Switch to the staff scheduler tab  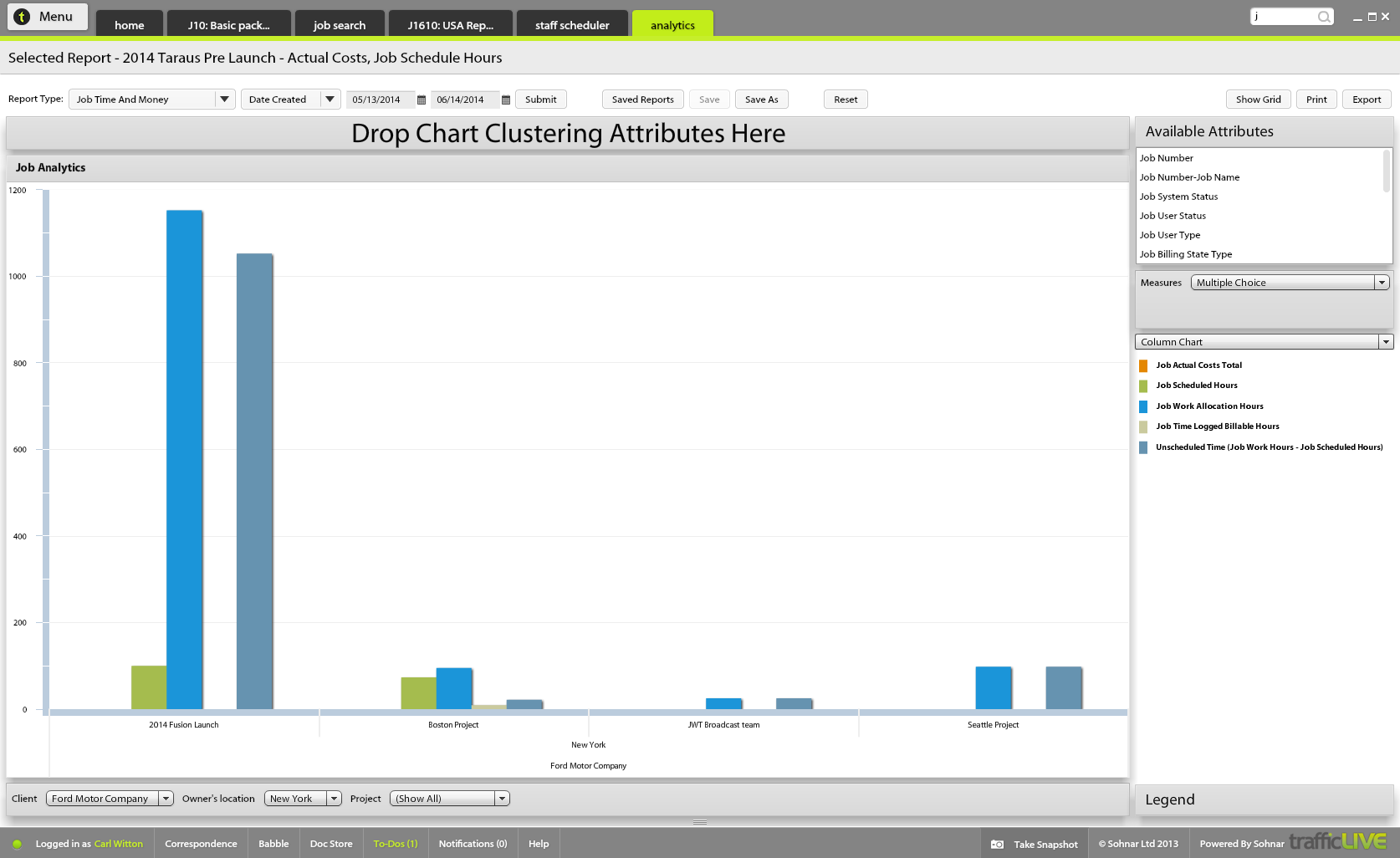(x=572, y=25)
